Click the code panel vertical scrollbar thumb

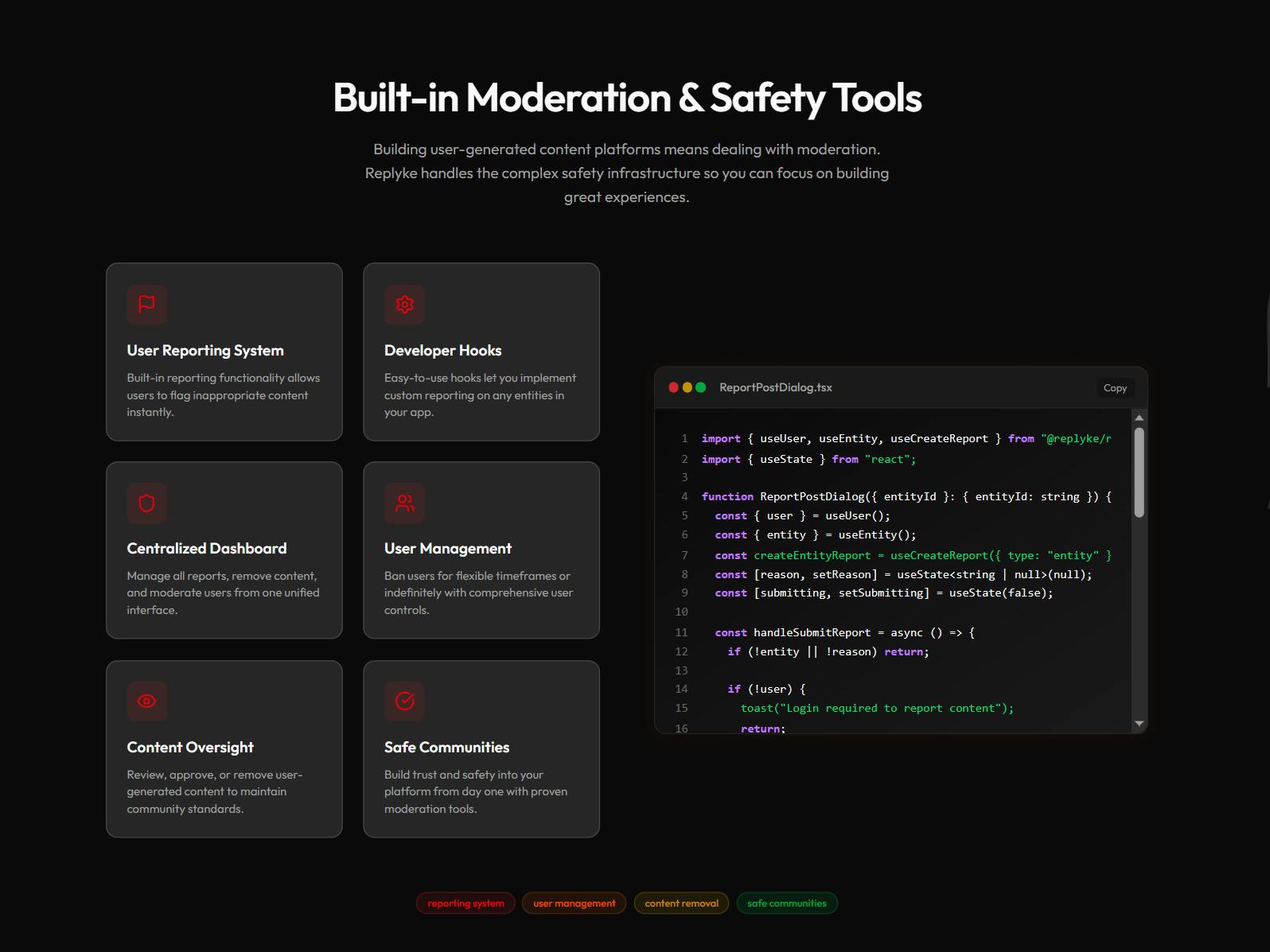(1139, 472)
